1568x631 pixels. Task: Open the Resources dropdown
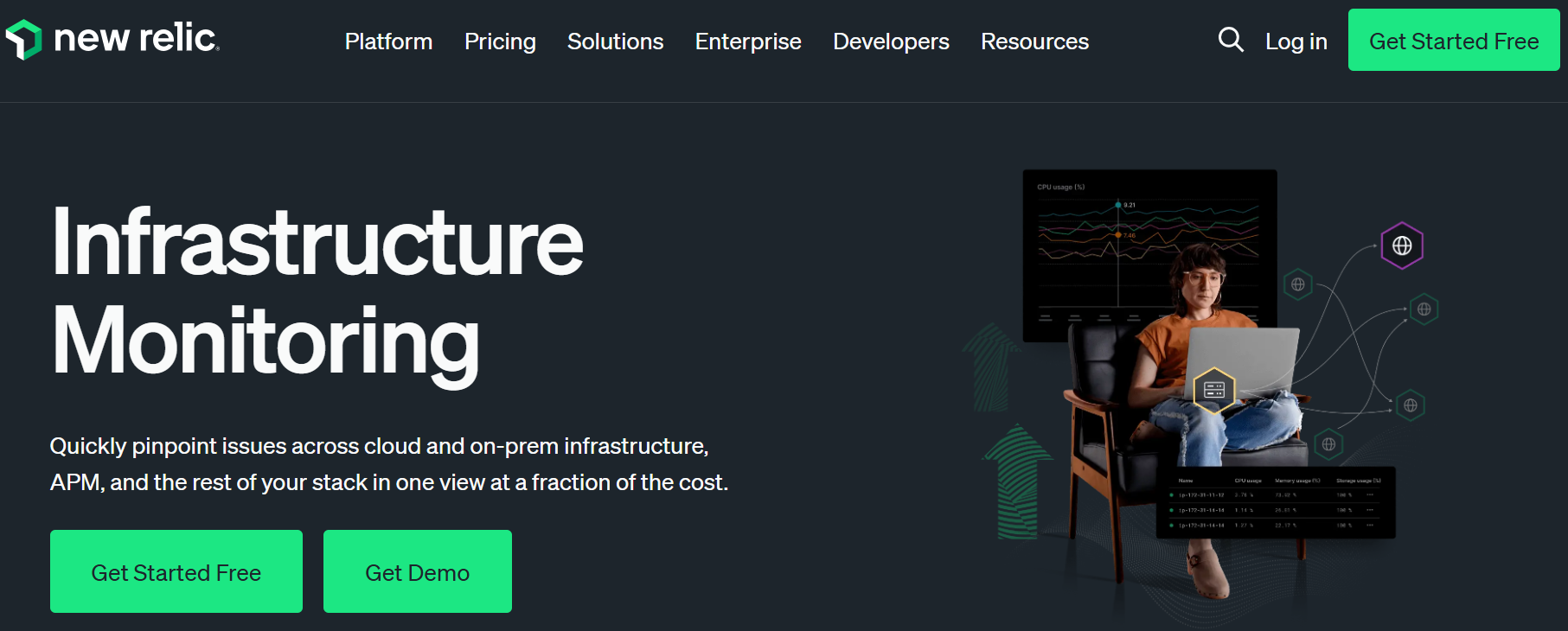coord(1034,41)
